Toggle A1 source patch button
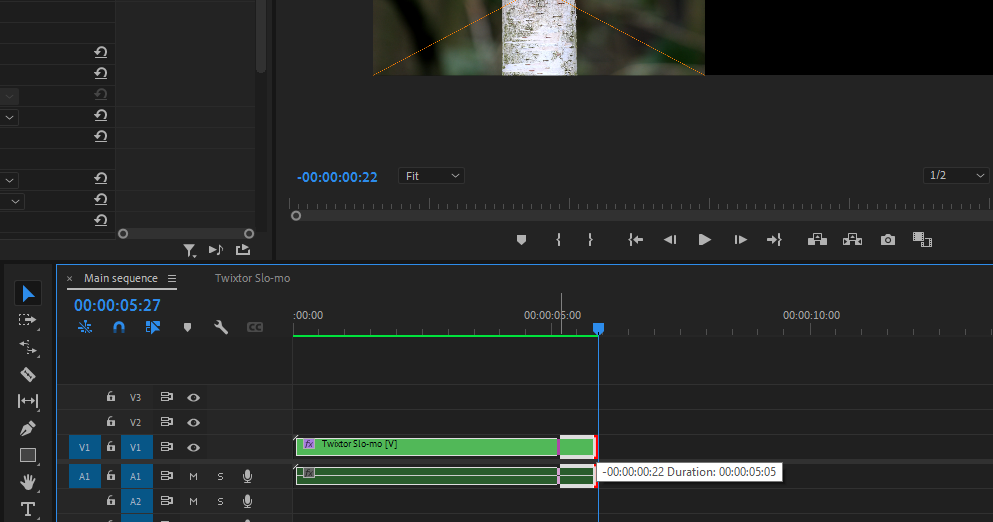993x522 pixels. tap(84, 476)
